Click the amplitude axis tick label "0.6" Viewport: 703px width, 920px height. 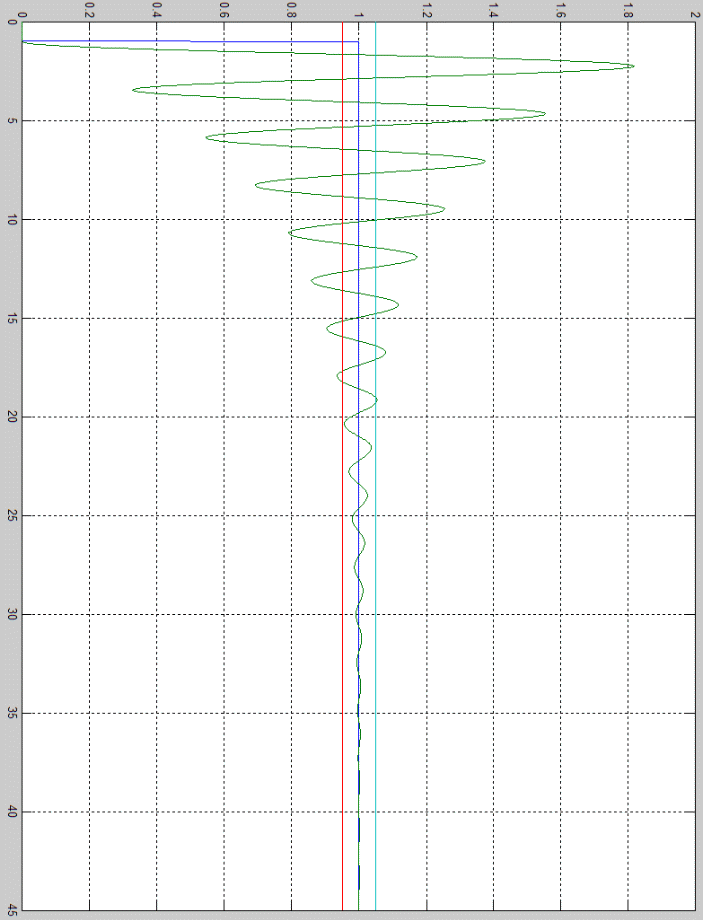tap(224, 12)
